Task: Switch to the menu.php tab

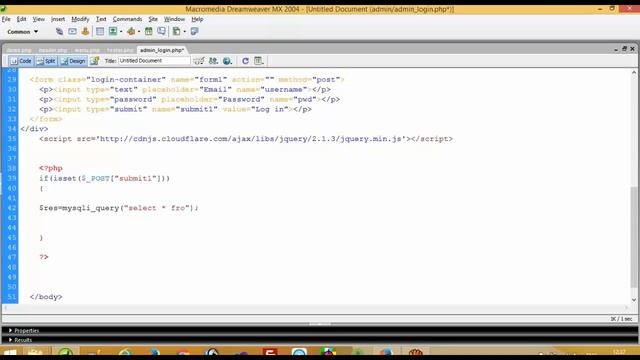Action: [87, 50]
